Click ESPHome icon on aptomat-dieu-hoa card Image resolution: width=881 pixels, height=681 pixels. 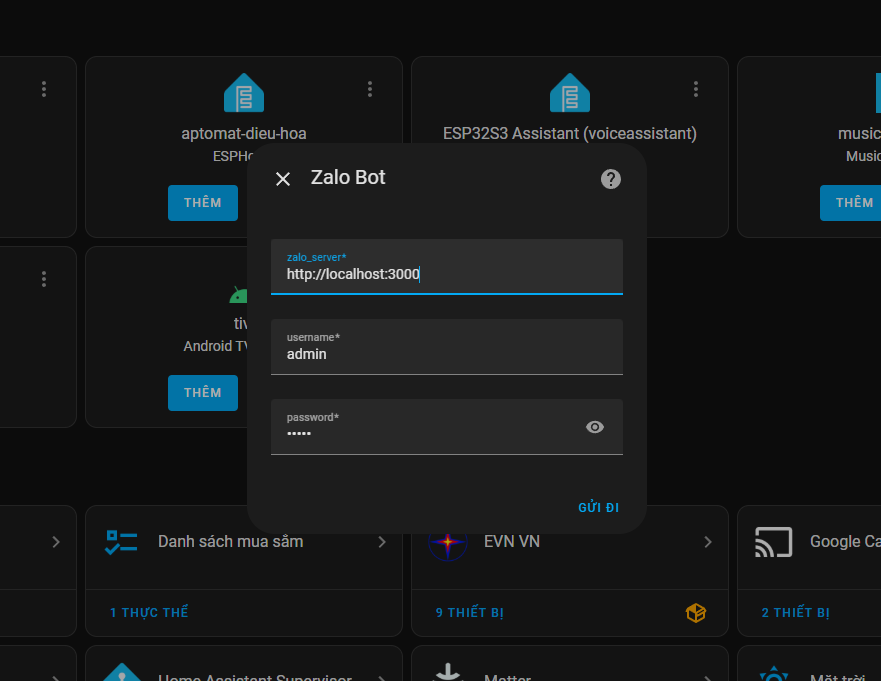point(244,93)
